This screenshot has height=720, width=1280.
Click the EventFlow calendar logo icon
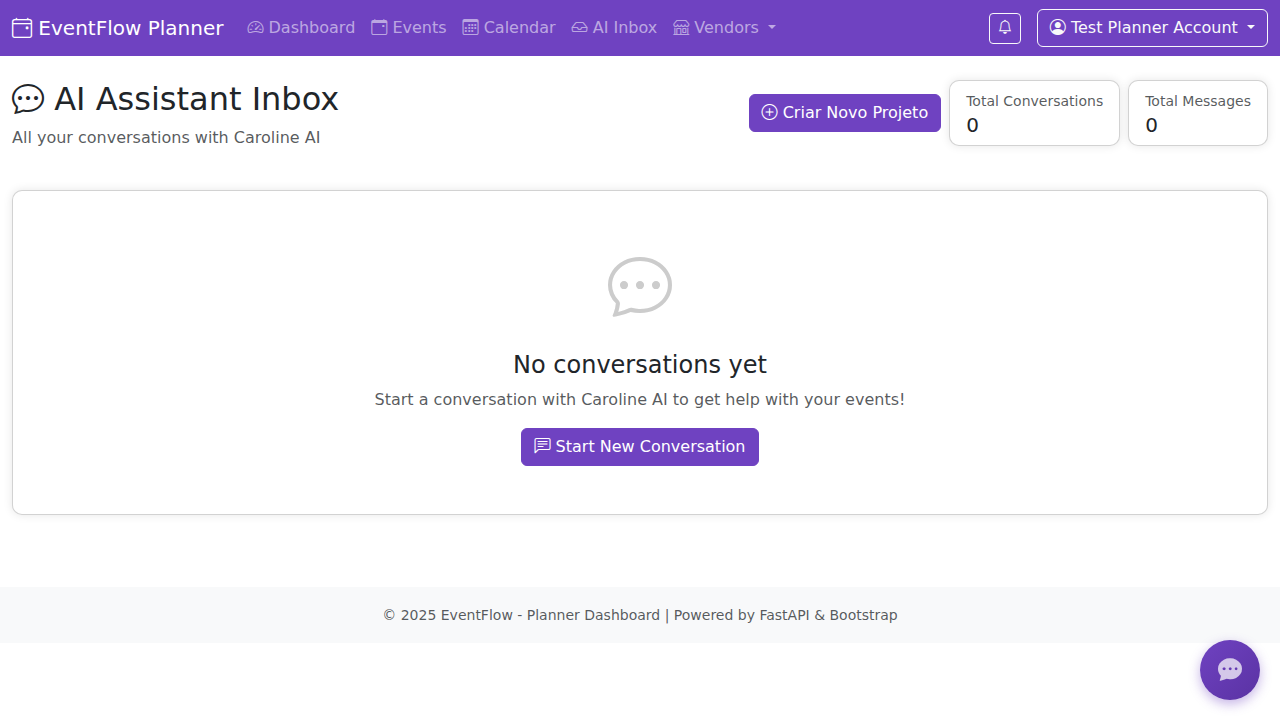pos(22,28)
